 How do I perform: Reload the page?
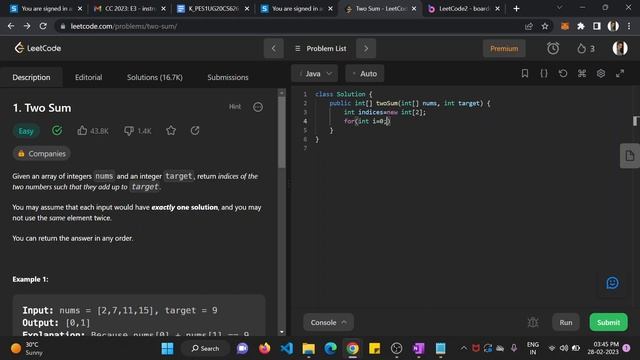(x=43, y=26)
